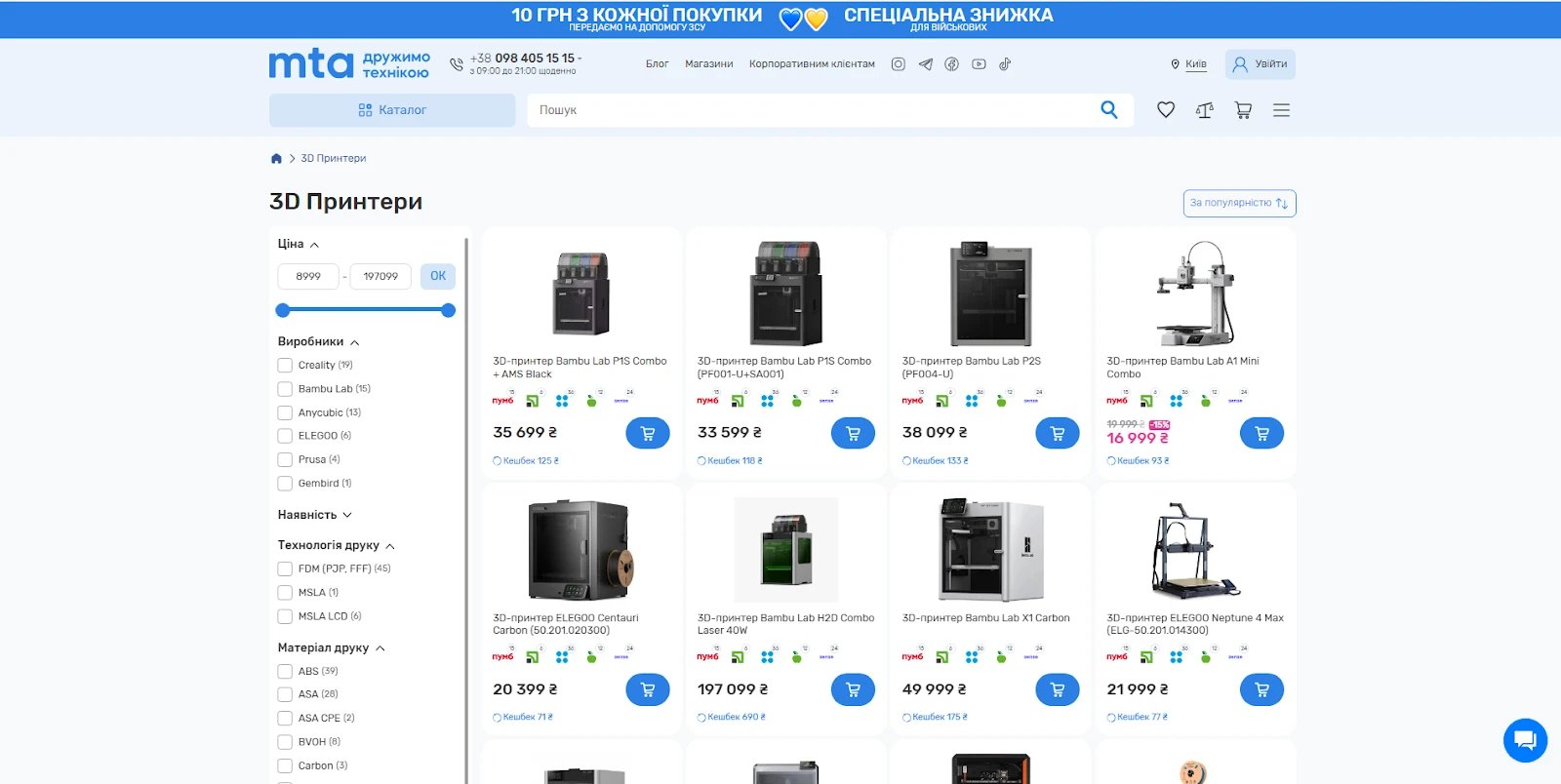Go to Корпоративним клієнтам page

812,64
